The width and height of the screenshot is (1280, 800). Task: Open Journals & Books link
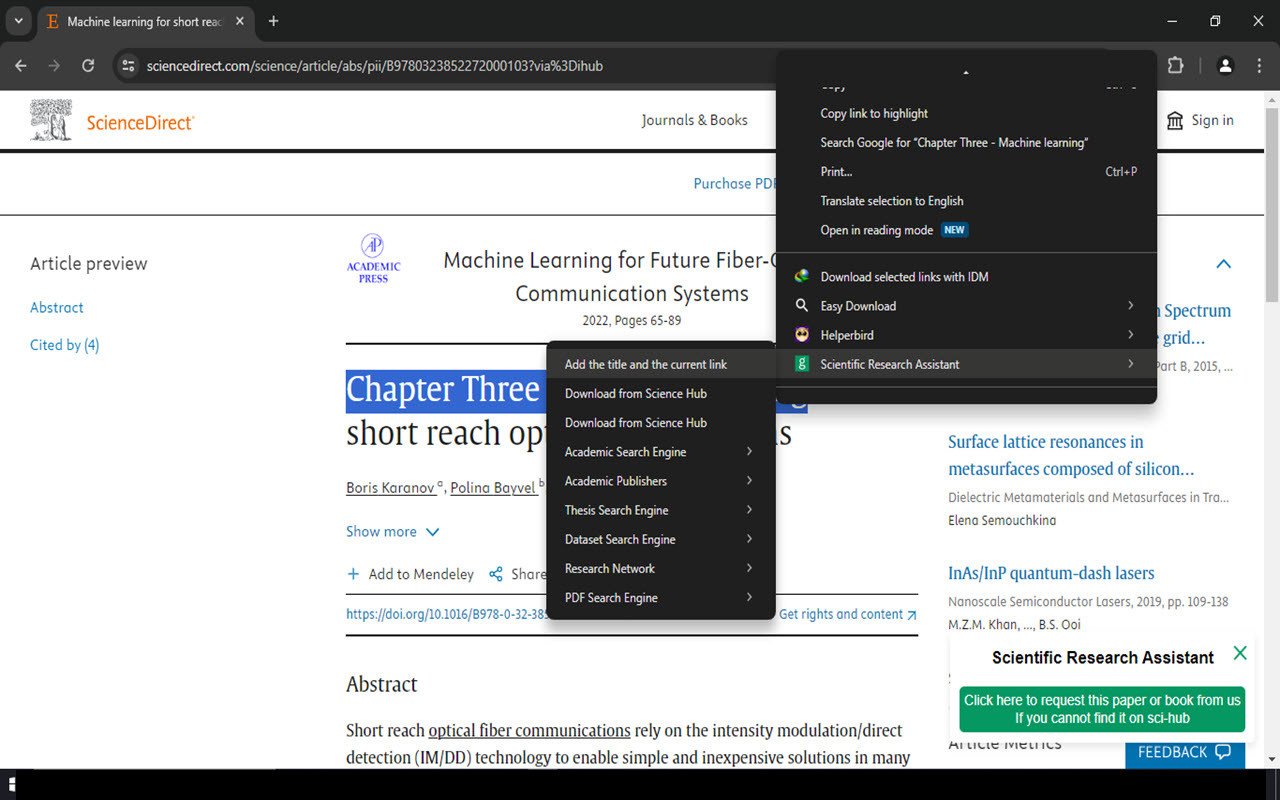[694, 120]
